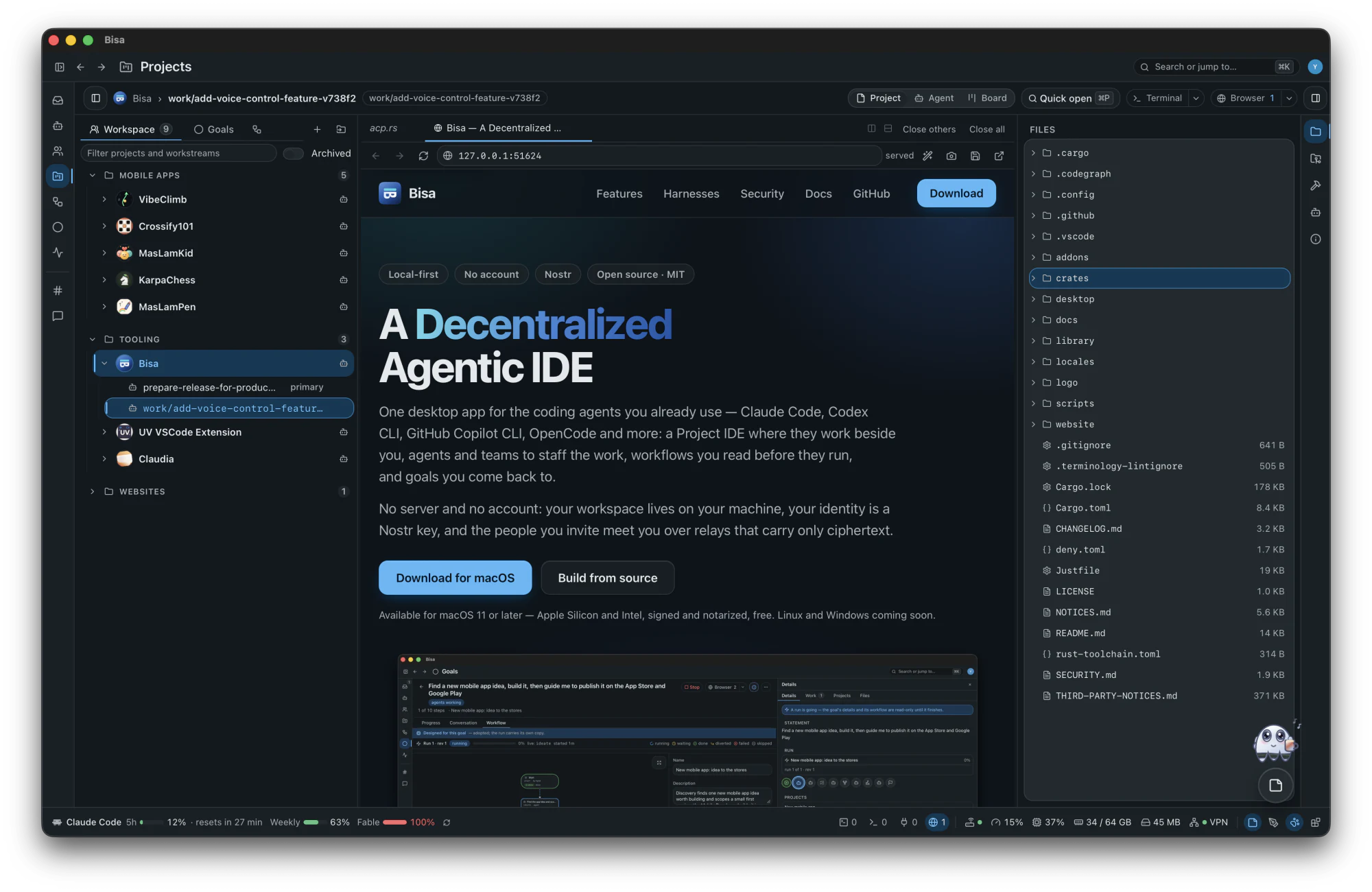Toggle split view icon beside Close others
The width and height of the screenshot is (1372, 892).
point(871,128)
